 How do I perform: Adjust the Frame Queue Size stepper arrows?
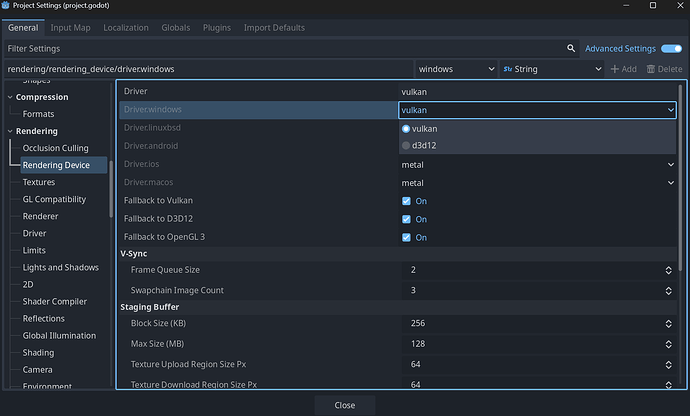(x=668, y=271)
